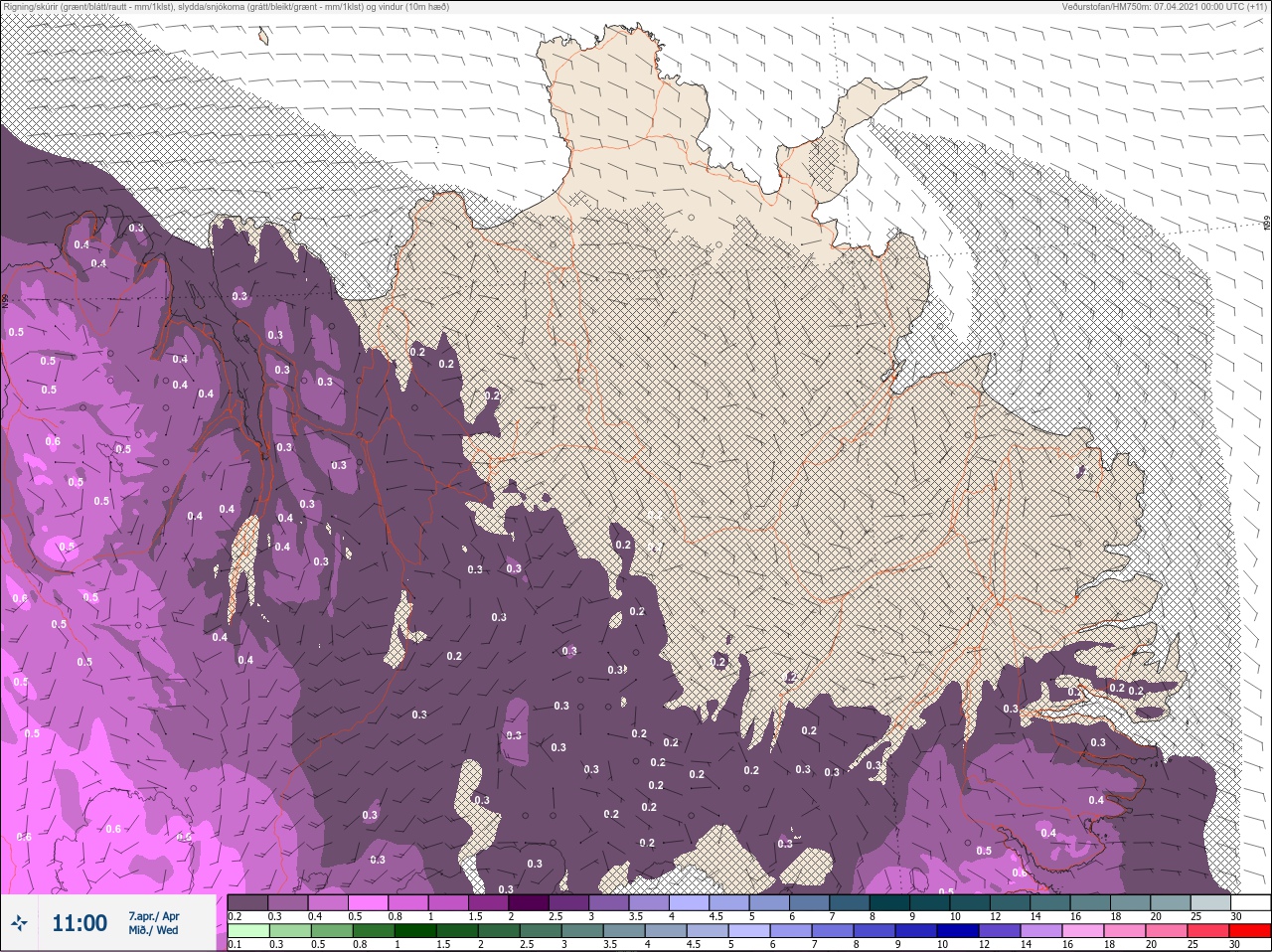Image resolution: width=1272 pixels, height=952 pixels.
Task: Click the date label 7.apr./ Apr
Action: (x=154, y=915)
